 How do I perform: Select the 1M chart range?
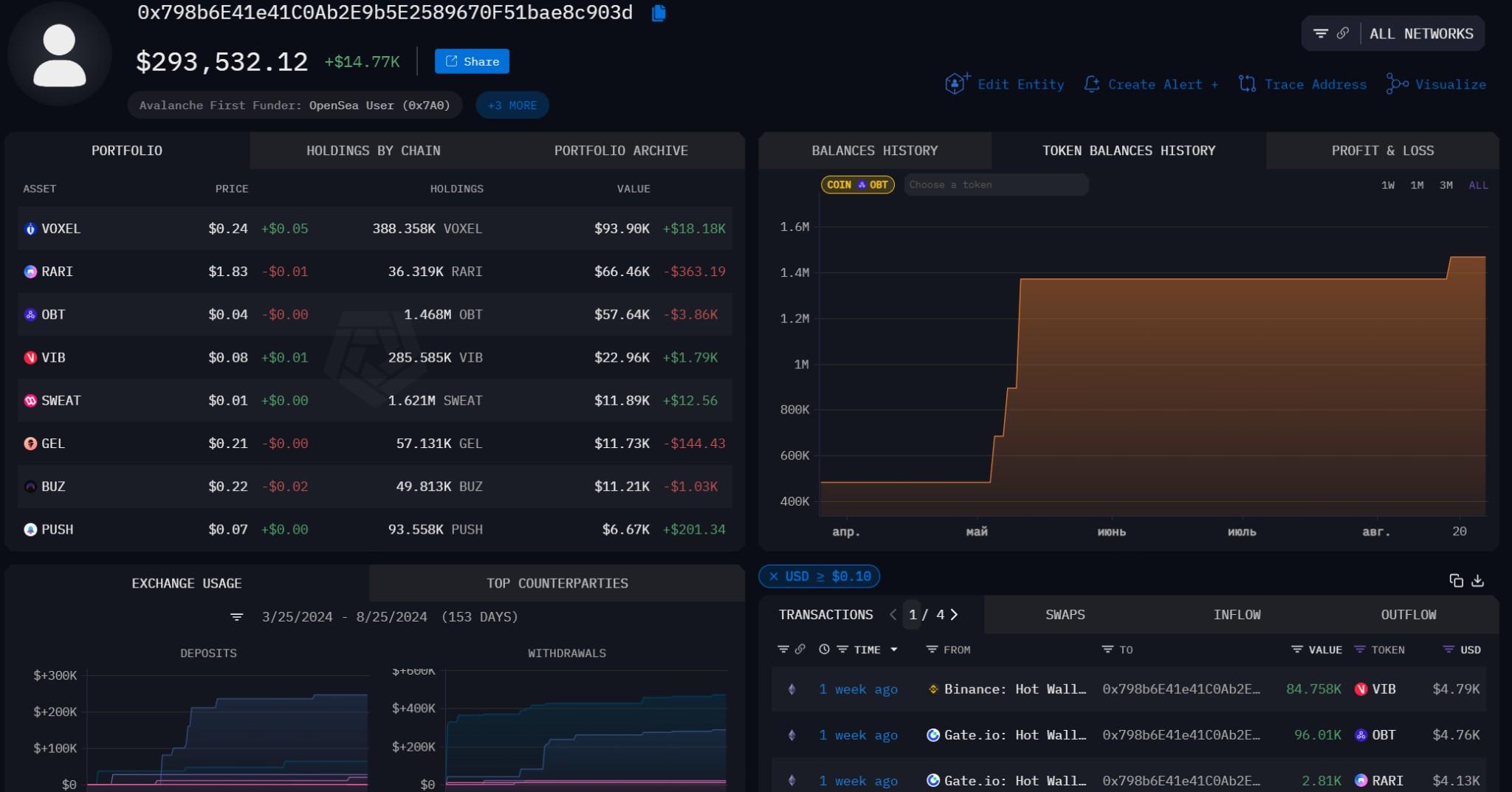tap(1417, 185)
